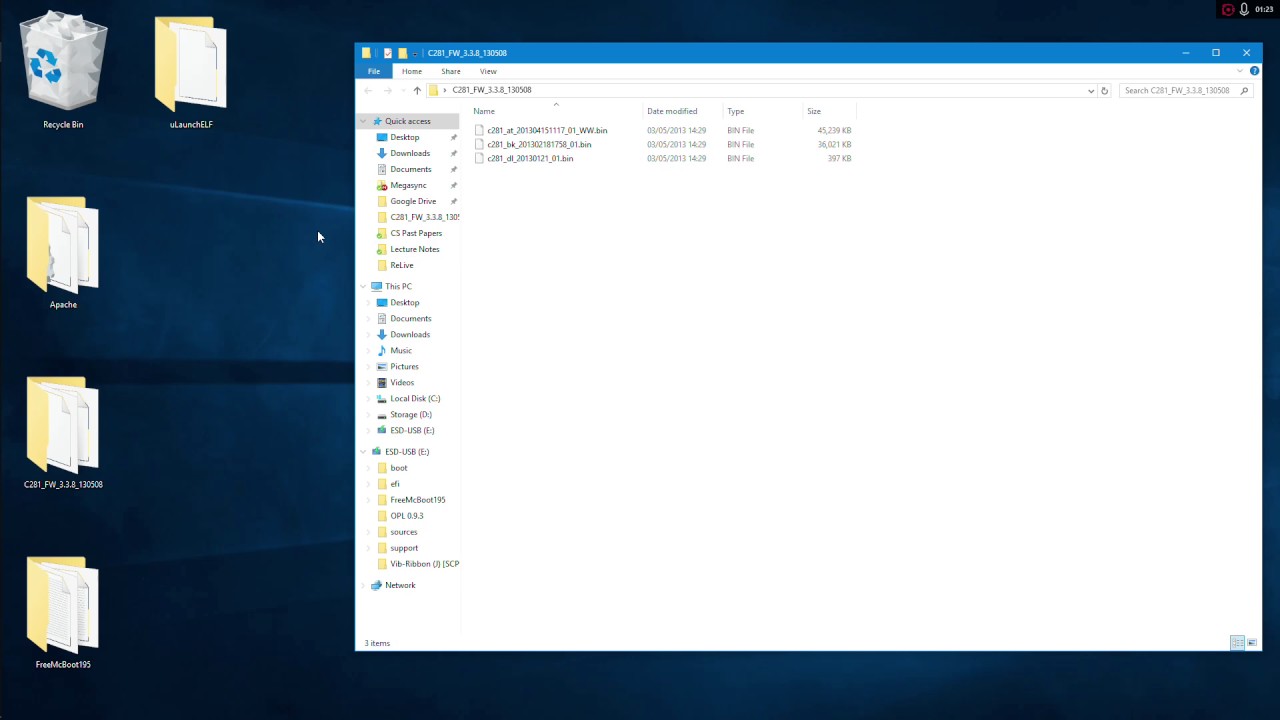Click the 01:23 recording timer

[x=1264, y=9]
